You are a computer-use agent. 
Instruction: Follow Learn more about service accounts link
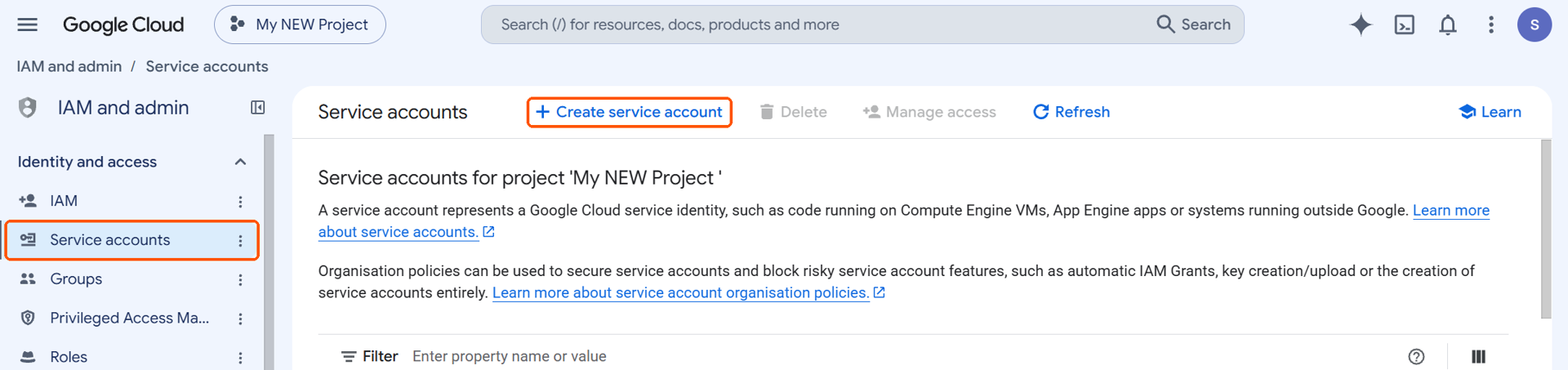tap(1451, 211)
